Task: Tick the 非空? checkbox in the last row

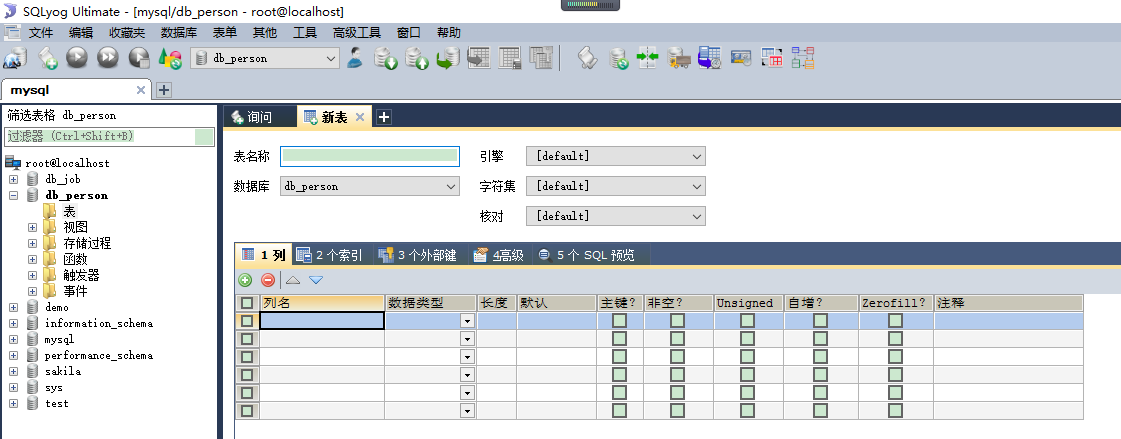Action: tap(678, 410)
